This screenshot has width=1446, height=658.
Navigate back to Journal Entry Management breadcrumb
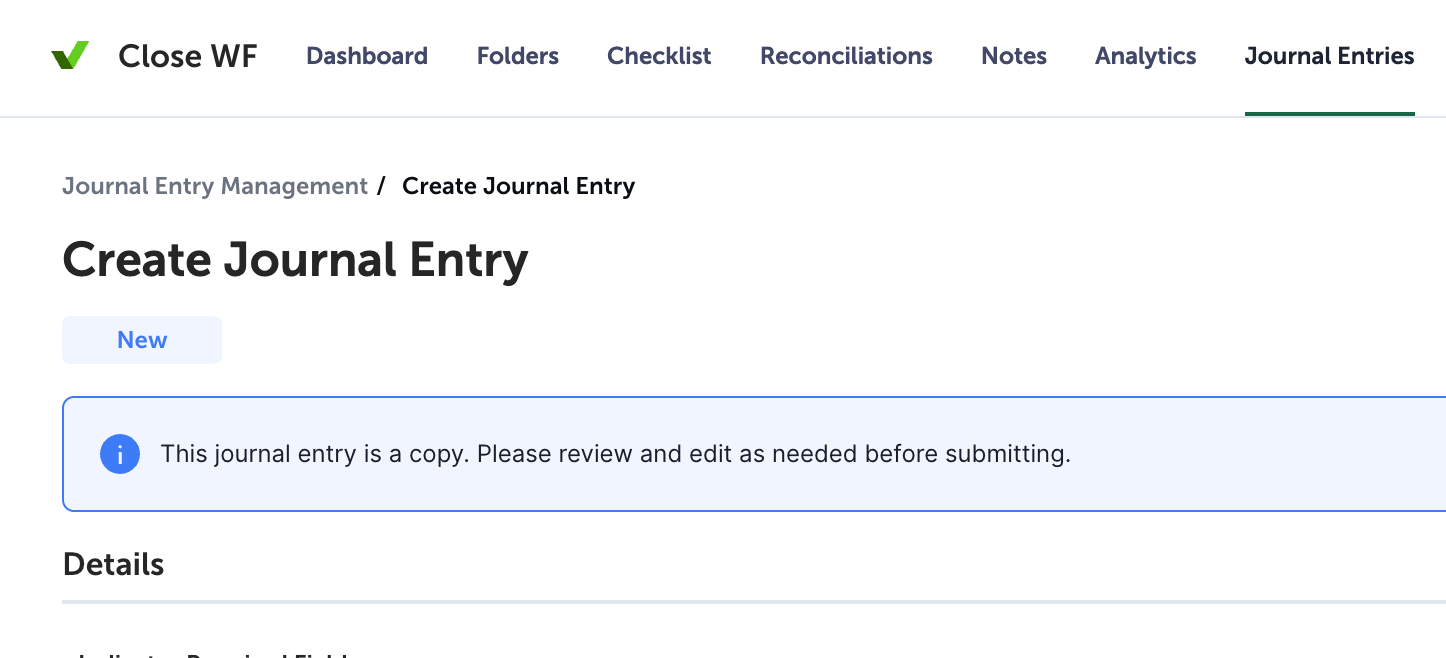click(x=215, y=186)
